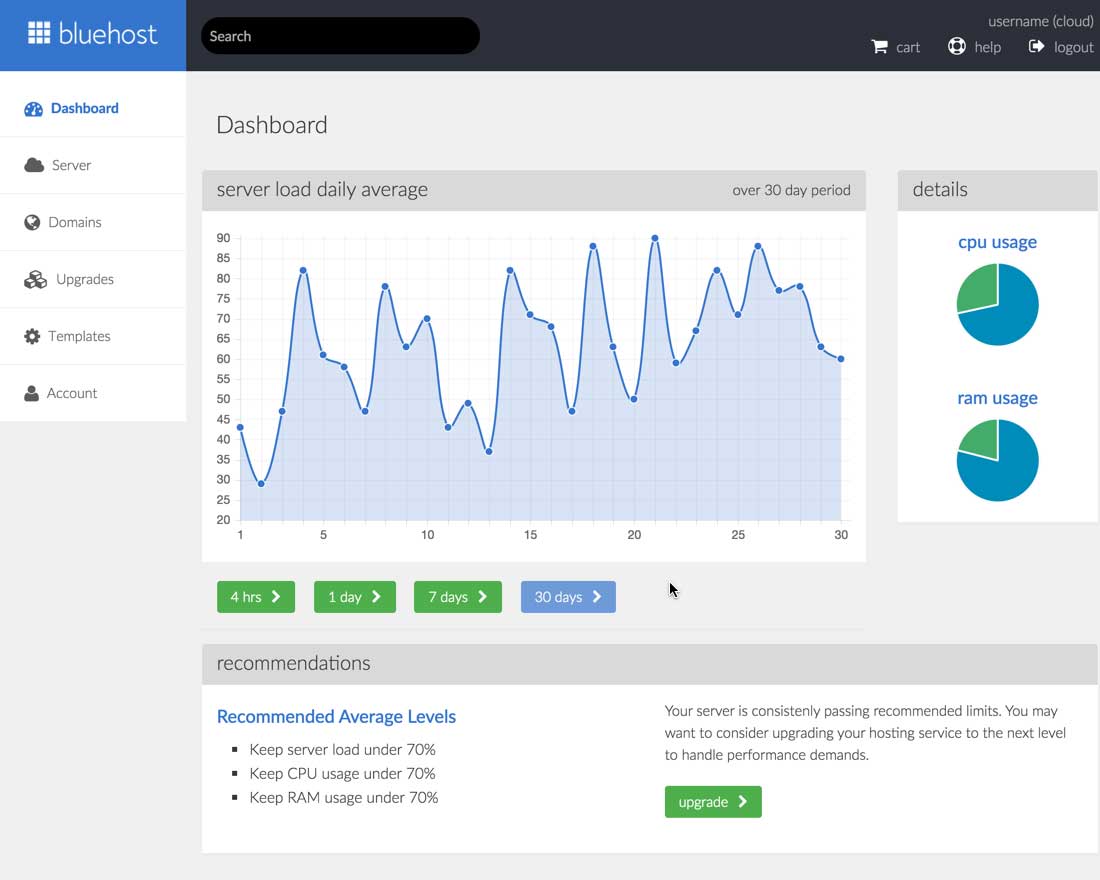
Task: Show the 4 hrs load view
Action: (256, 596)
